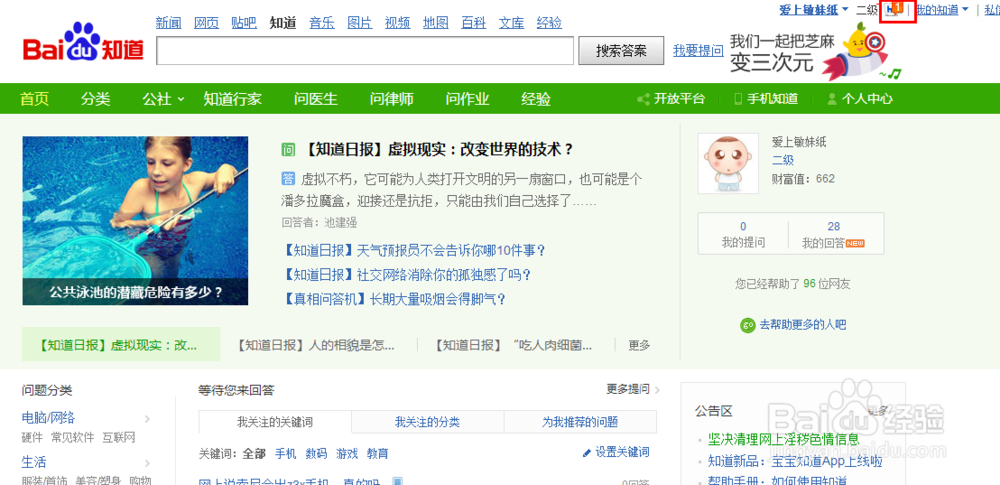Click the 手机知道 phone icon
This screenshot has height=485, width=1000.
[739, 99]
